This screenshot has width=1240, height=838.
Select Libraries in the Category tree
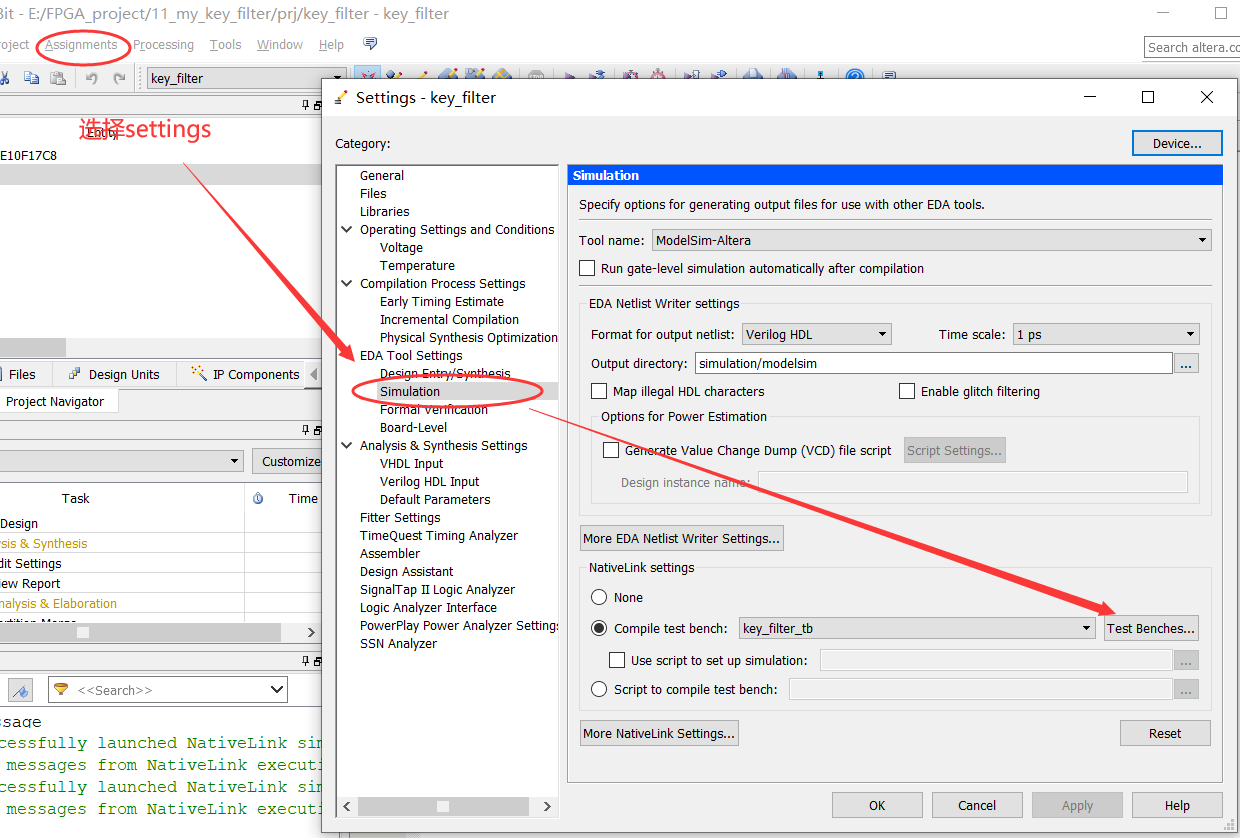385,211
